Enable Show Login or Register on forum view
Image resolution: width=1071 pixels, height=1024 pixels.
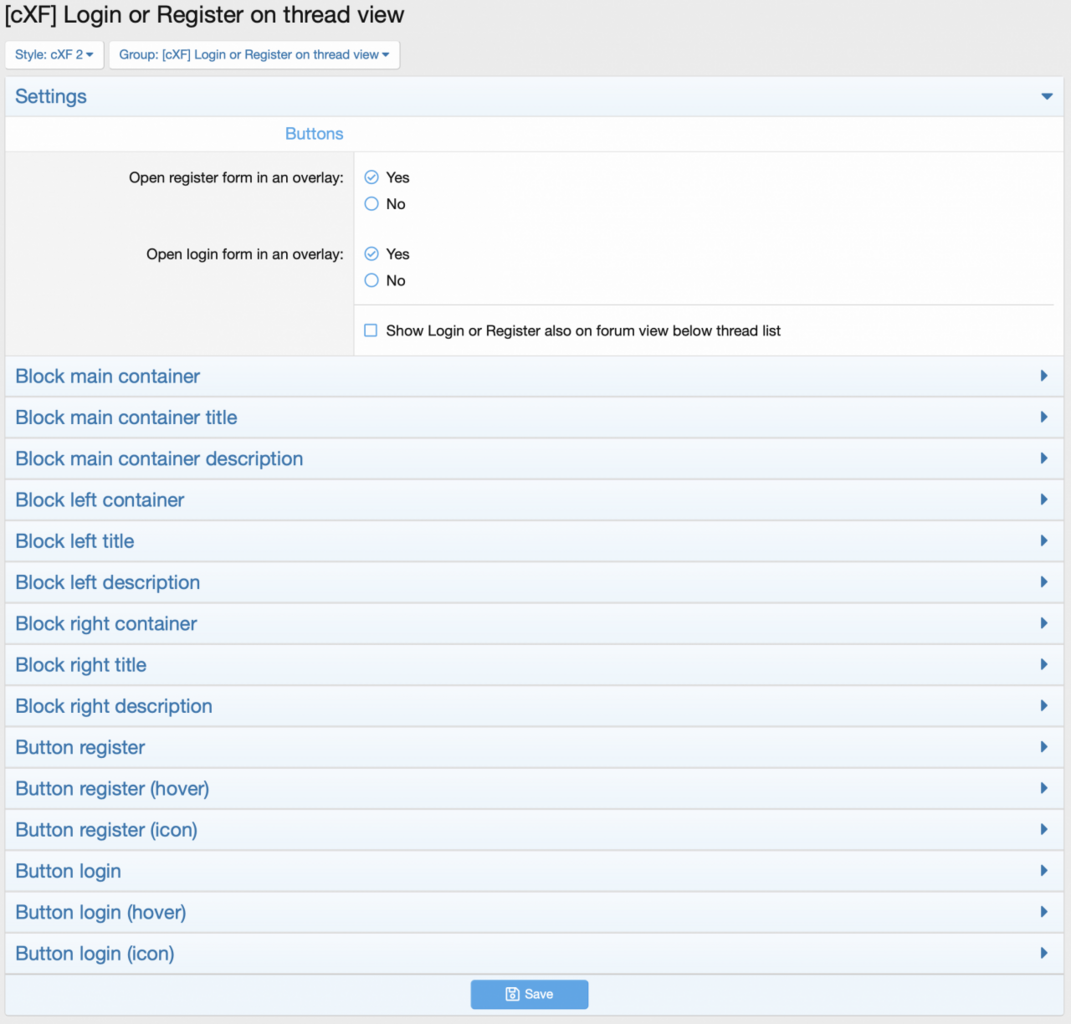(371, 331)
